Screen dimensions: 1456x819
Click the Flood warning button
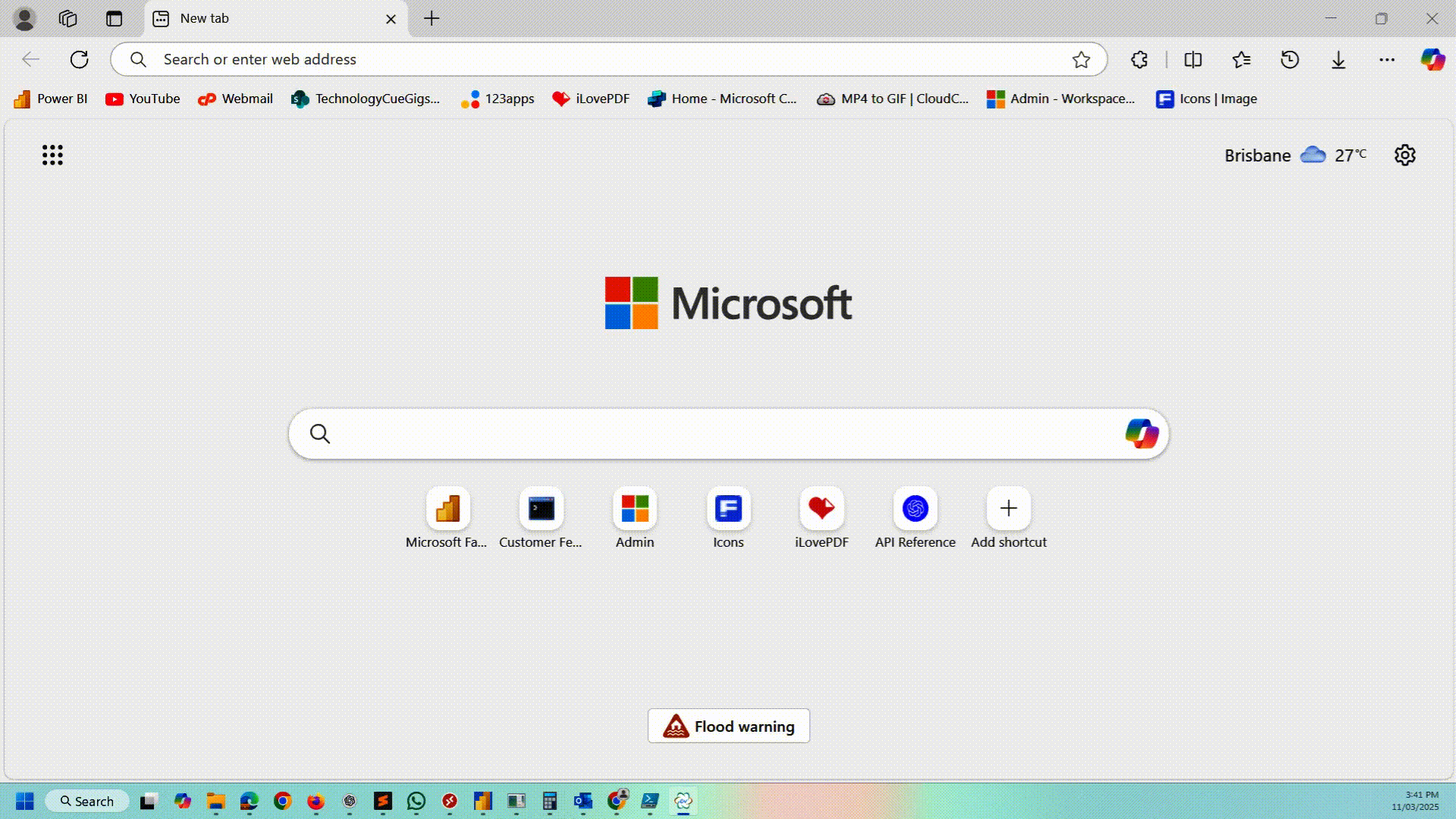(728, 726)
